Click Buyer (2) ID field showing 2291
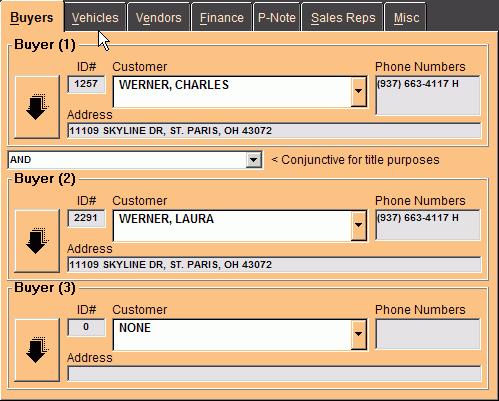Viewport: 499px width, 401px height. (x=86, y=218)
